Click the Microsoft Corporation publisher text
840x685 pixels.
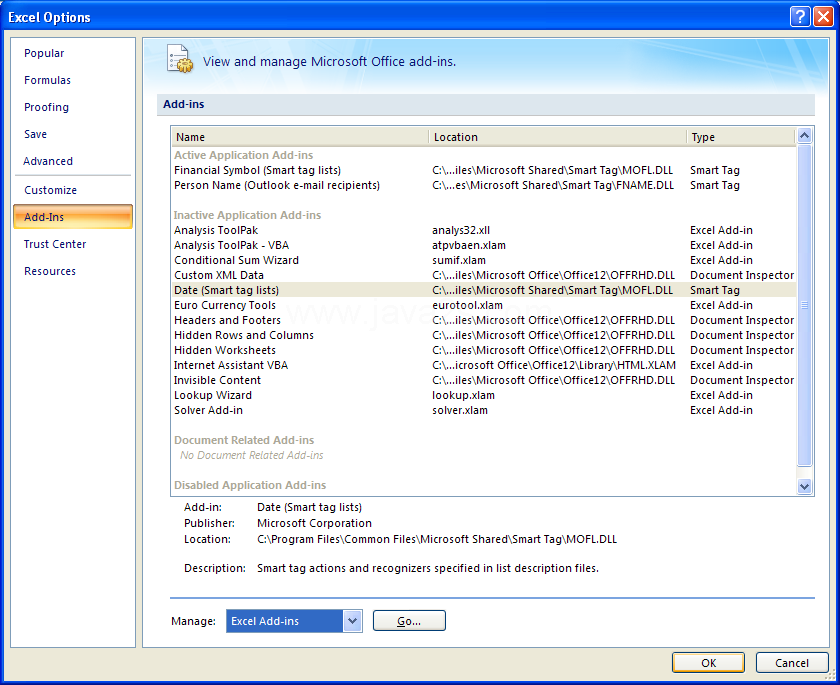pos(314,523)
